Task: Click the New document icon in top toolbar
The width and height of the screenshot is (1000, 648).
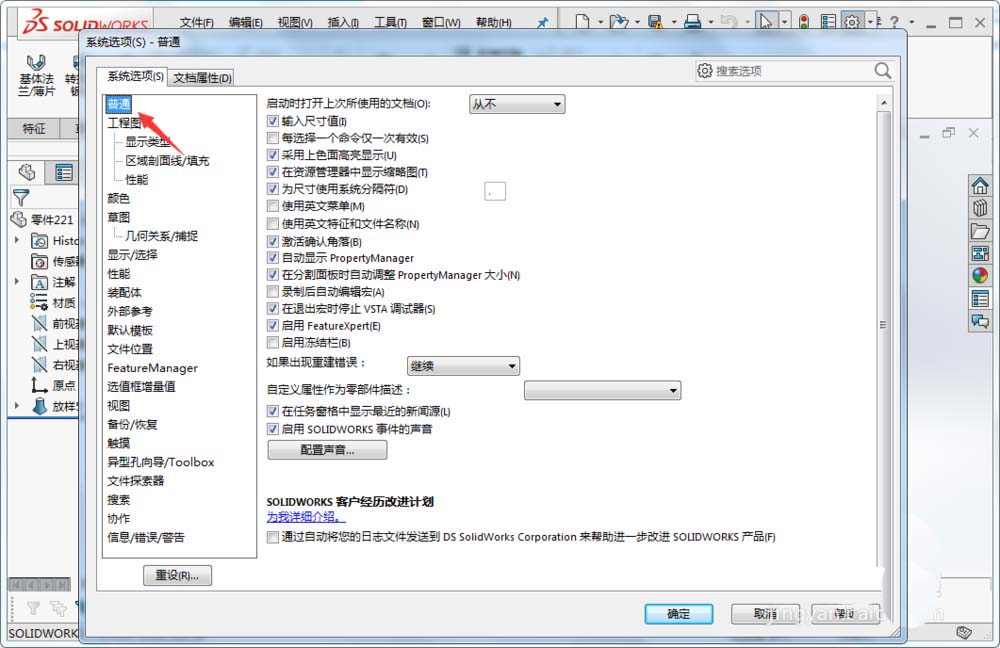Action: [x=582, y=22]
